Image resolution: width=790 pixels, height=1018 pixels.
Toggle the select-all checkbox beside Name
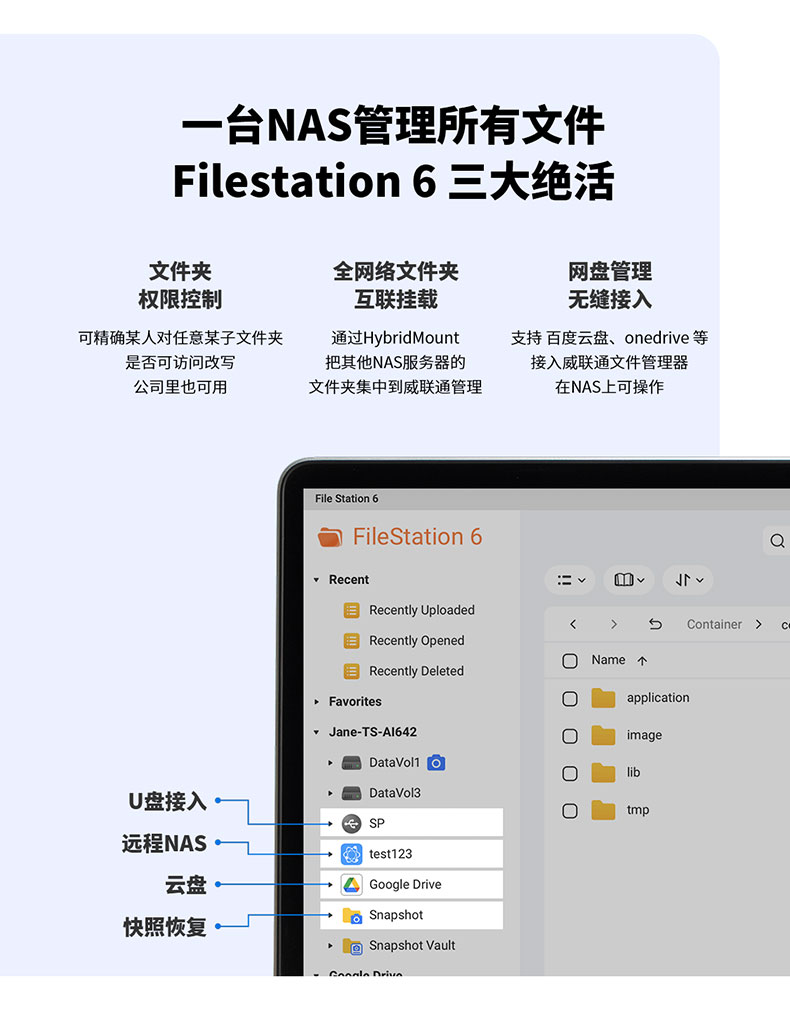point(570,661)
